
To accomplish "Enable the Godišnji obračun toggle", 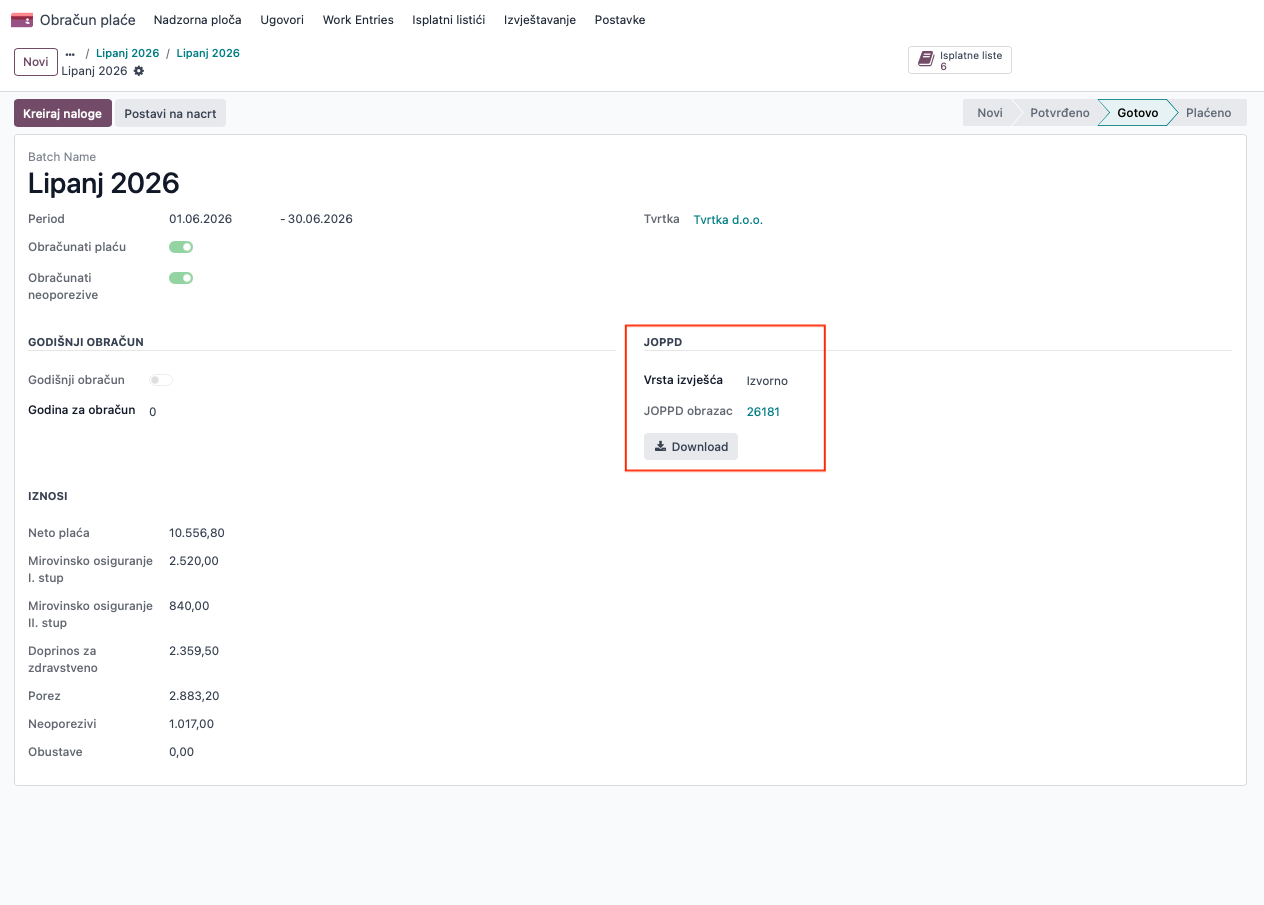I will (x=161, y=380).
